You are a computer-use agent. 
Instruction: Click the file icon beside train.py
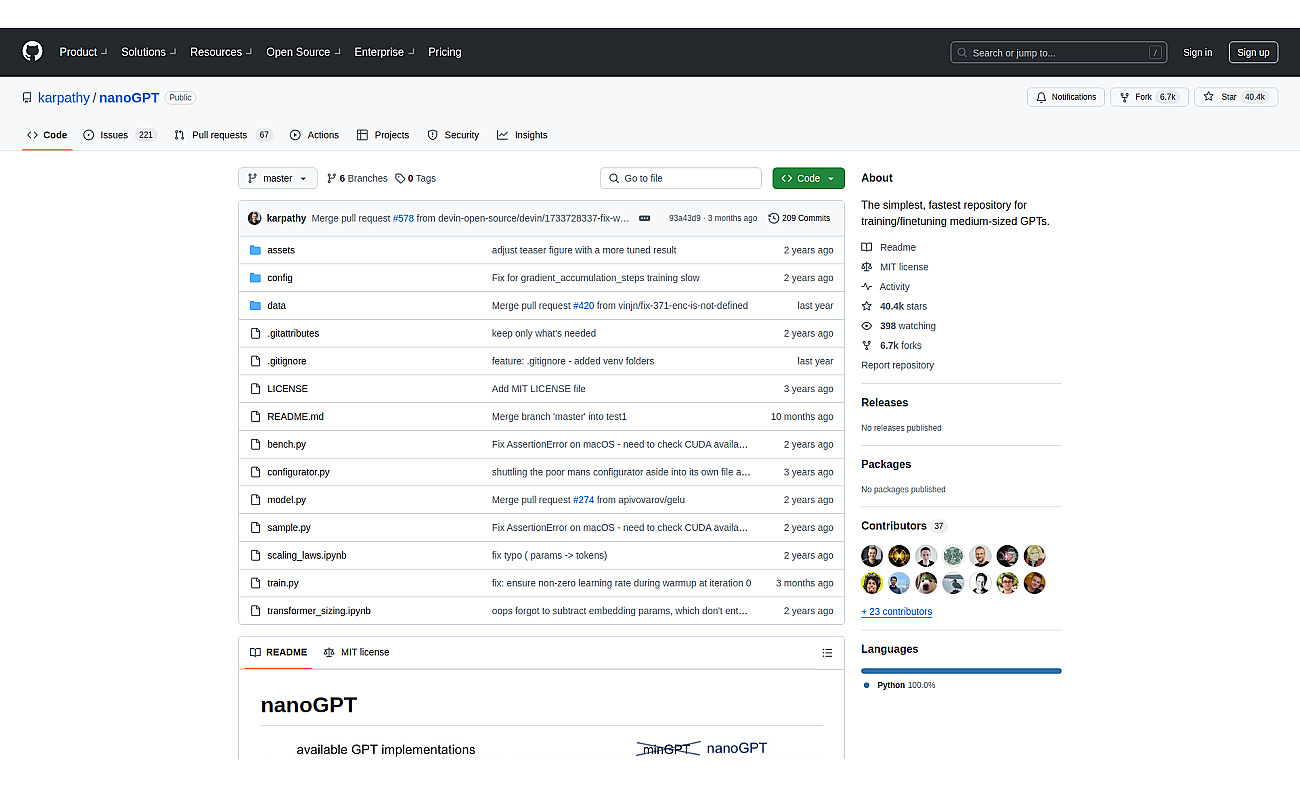[x=255, y=583]
